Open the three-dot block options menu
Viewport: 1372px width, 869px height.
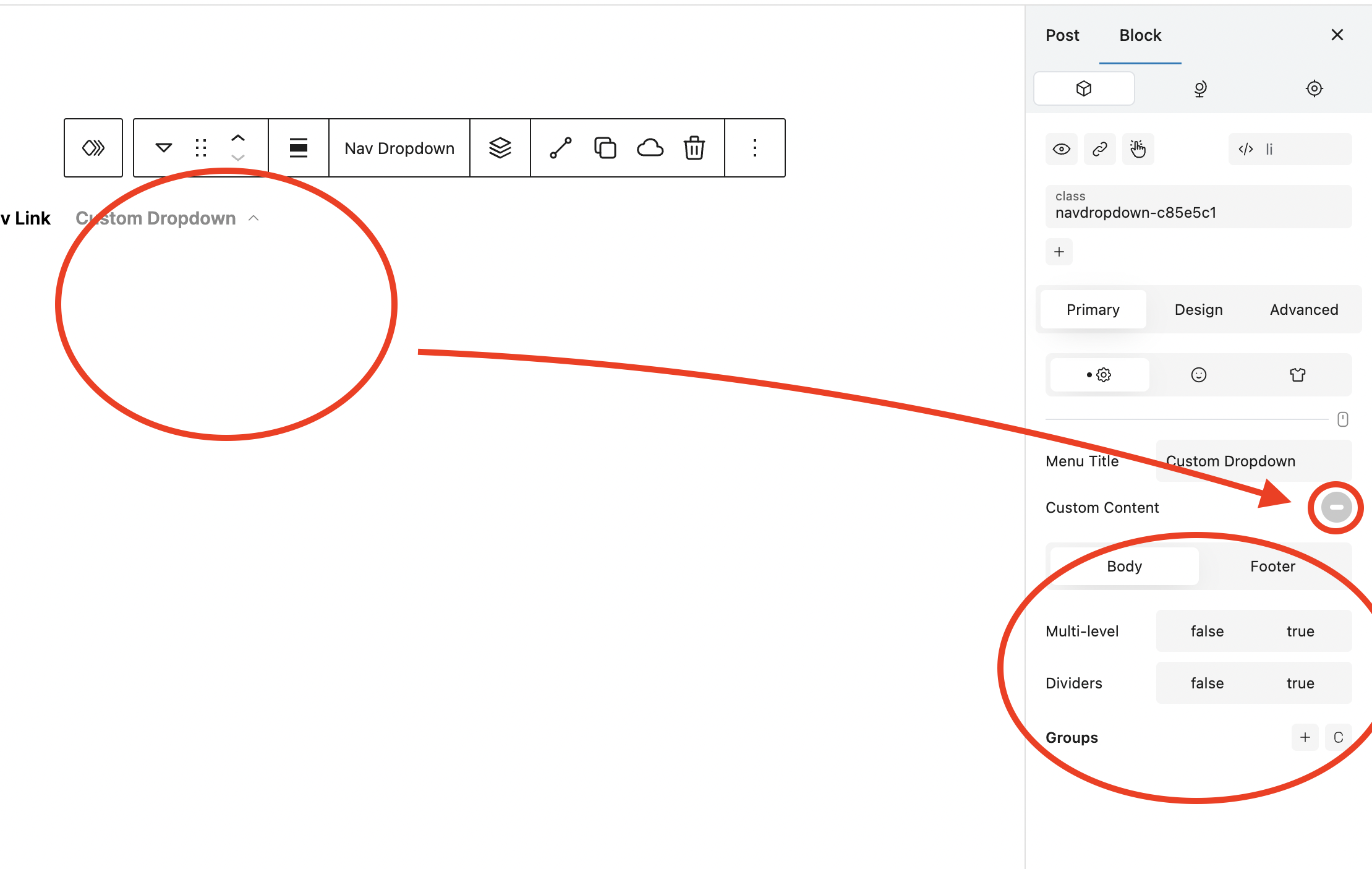[754, 148]
